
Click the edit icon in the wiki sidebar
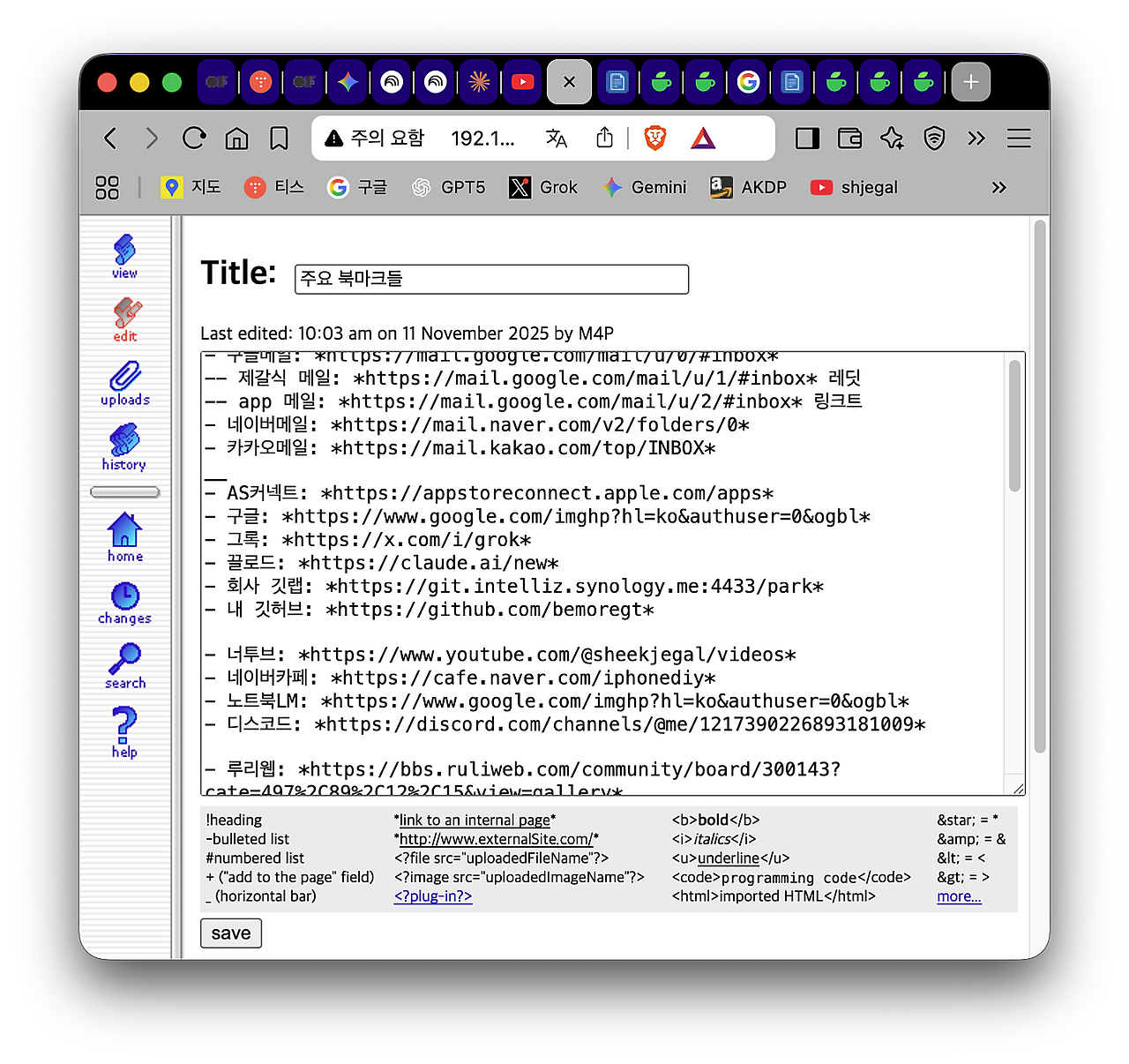(x=125, y=319)
